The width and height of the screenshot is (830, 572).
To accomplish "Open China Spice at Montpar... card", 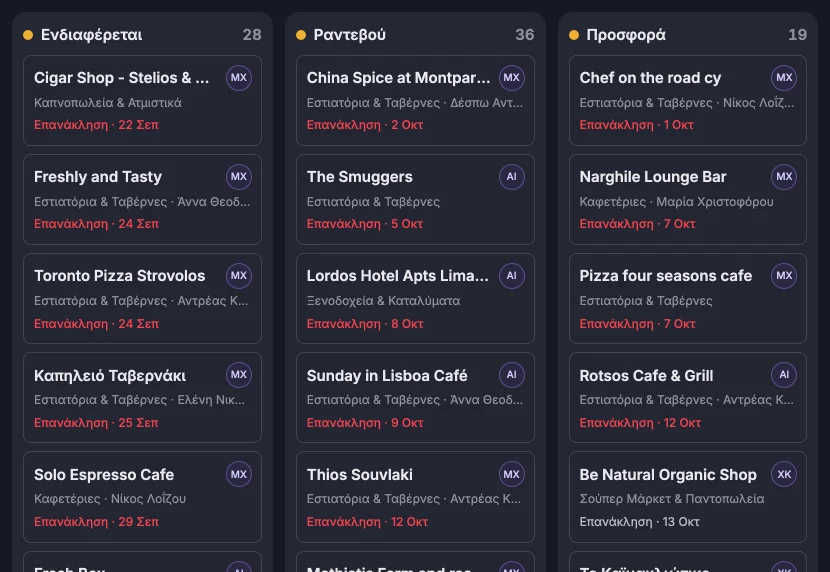I will tap(415, 101).
